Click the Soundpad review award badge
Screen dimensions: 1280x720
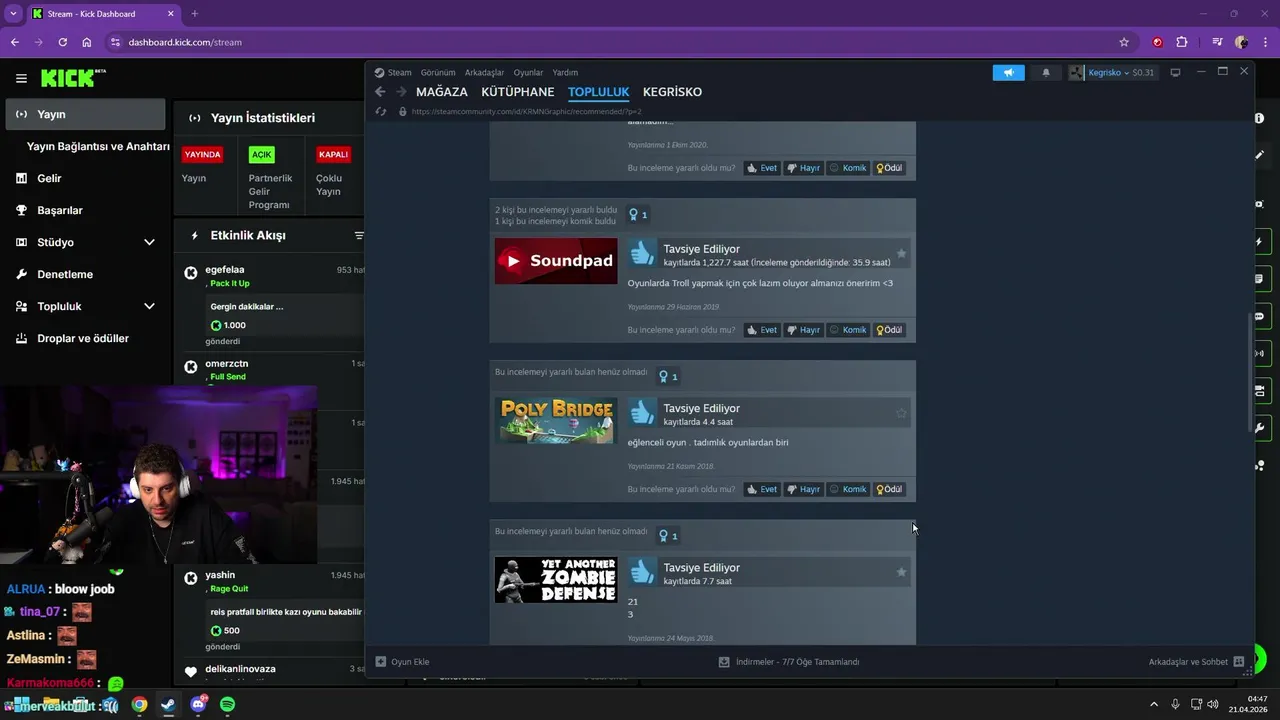tap(638, 215)
